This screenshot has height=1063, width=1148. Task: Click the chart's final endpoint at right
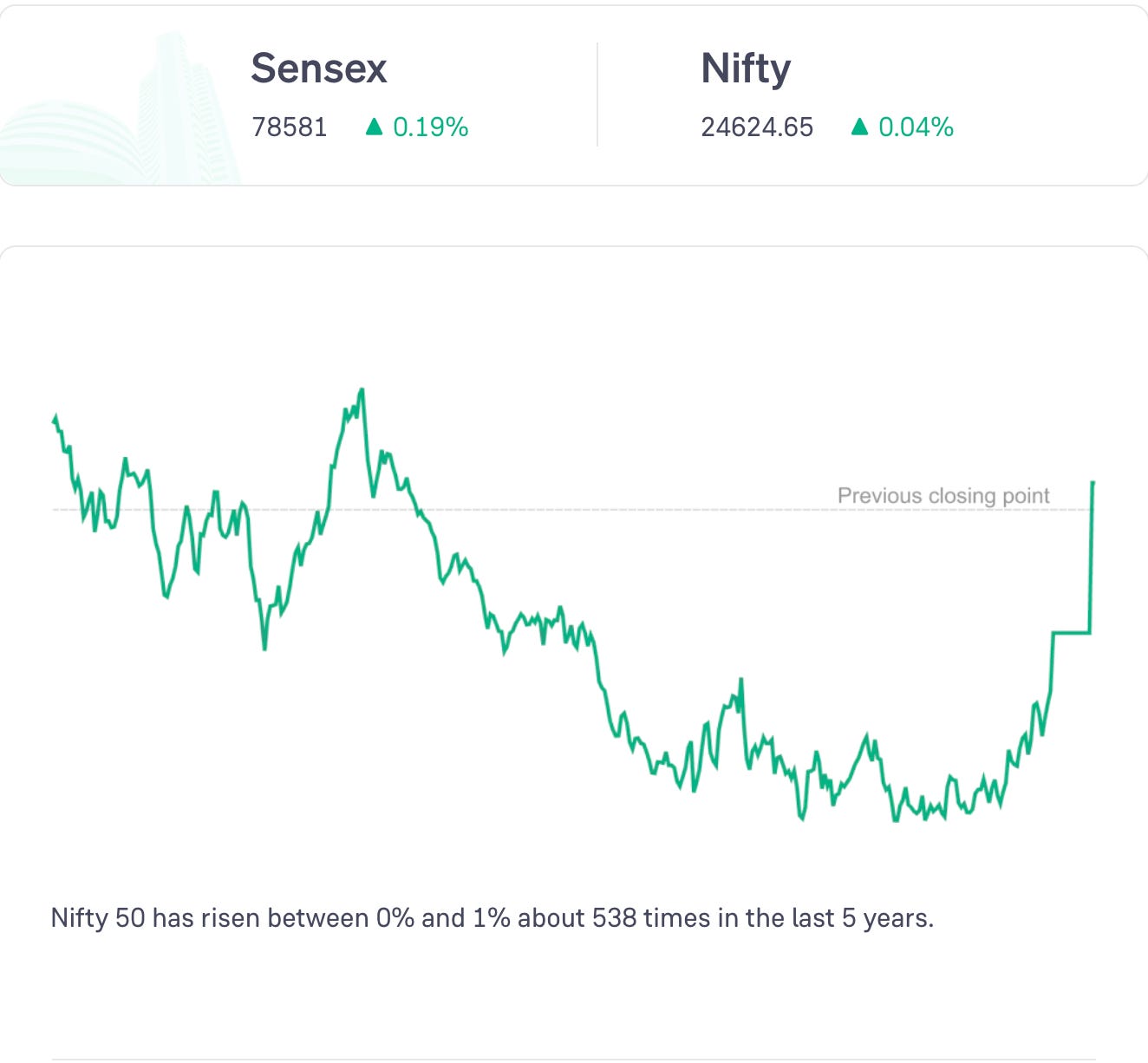coord(1093,482)
